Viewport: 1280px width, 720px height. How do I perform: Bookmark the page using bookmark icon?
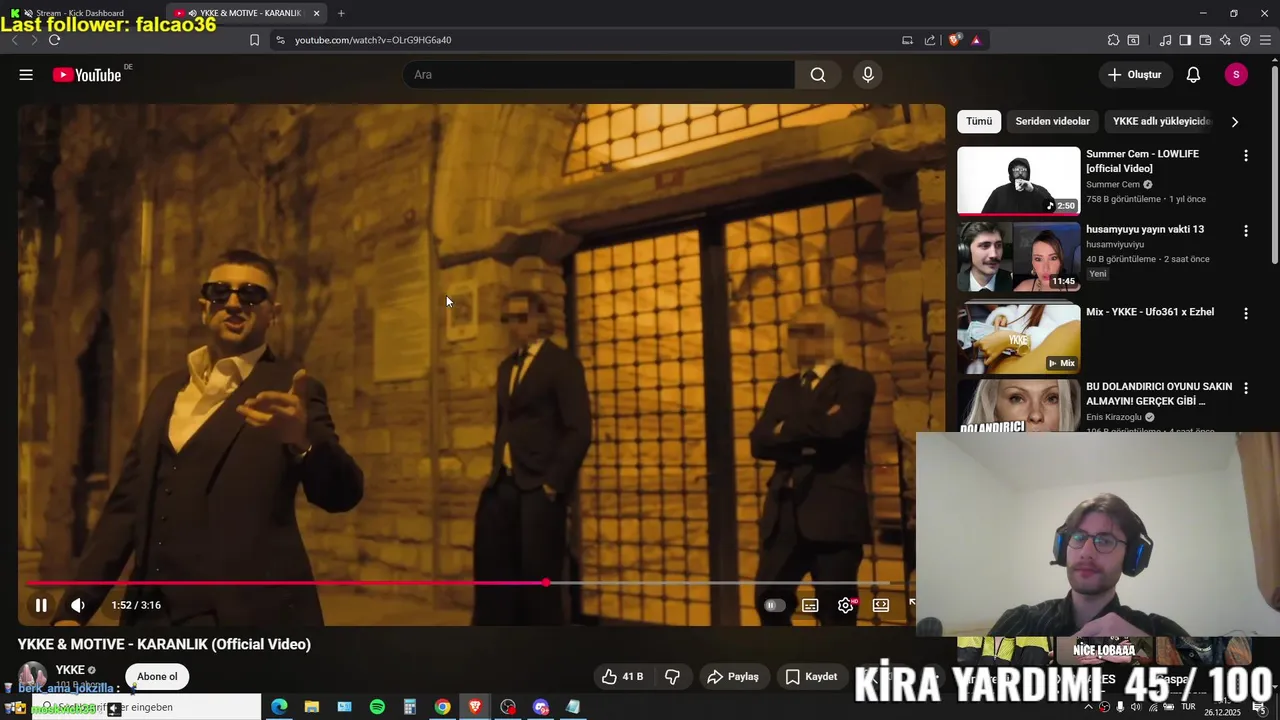click(x=254, y=40)
